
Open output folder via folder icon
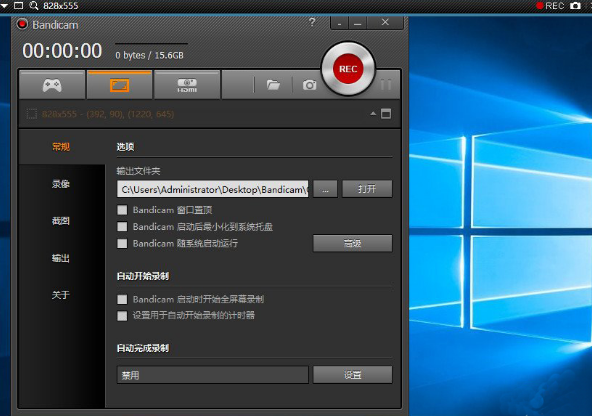point(273,85)
